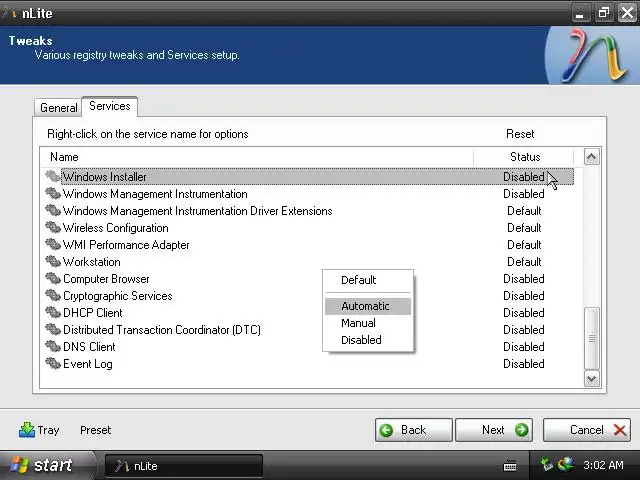Click the Workstation service gear icon
Screen dimensions: 640x480
coord(53,262)
